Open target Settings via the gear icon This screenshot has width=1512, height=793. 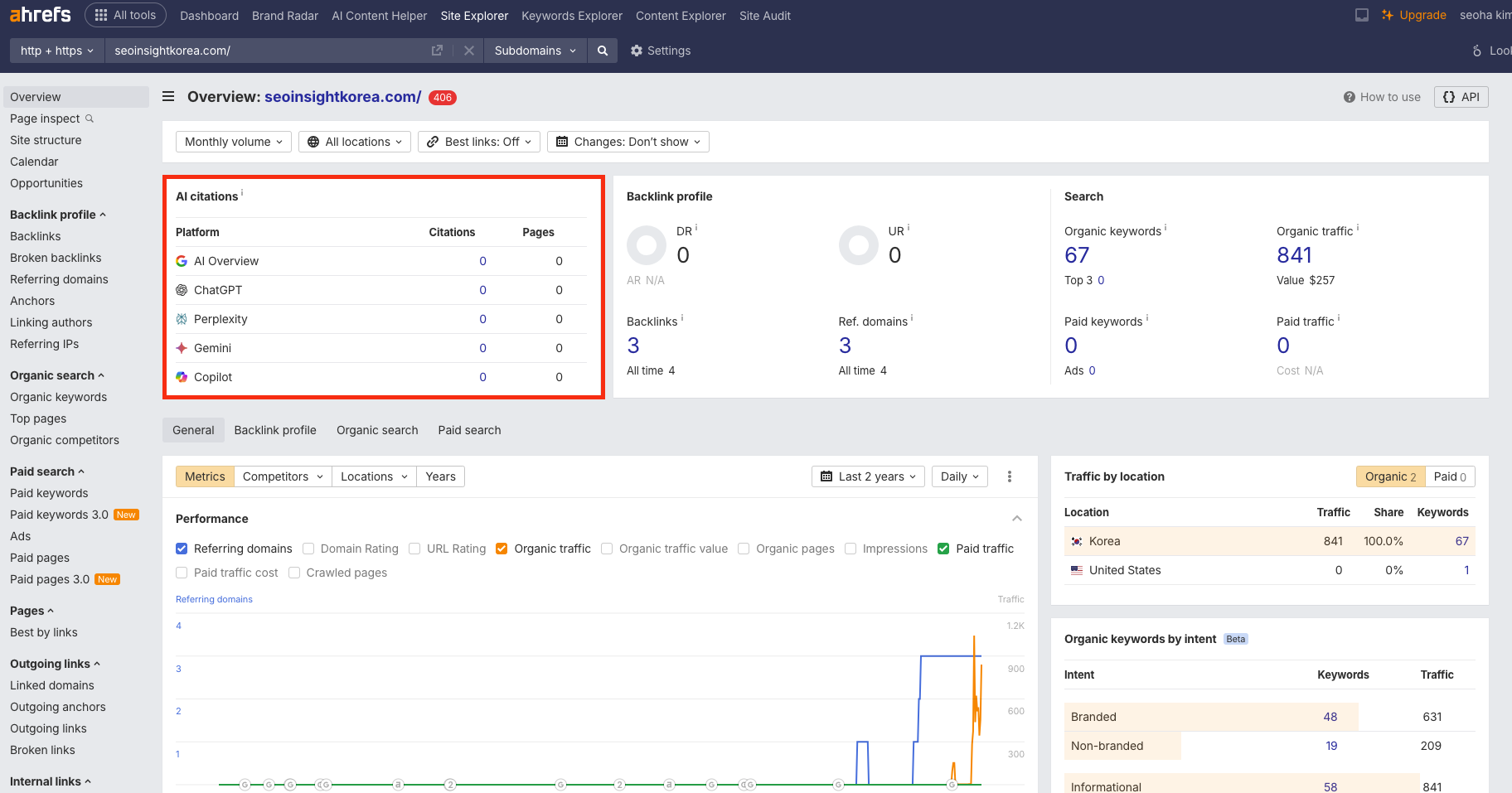[636, 51]
